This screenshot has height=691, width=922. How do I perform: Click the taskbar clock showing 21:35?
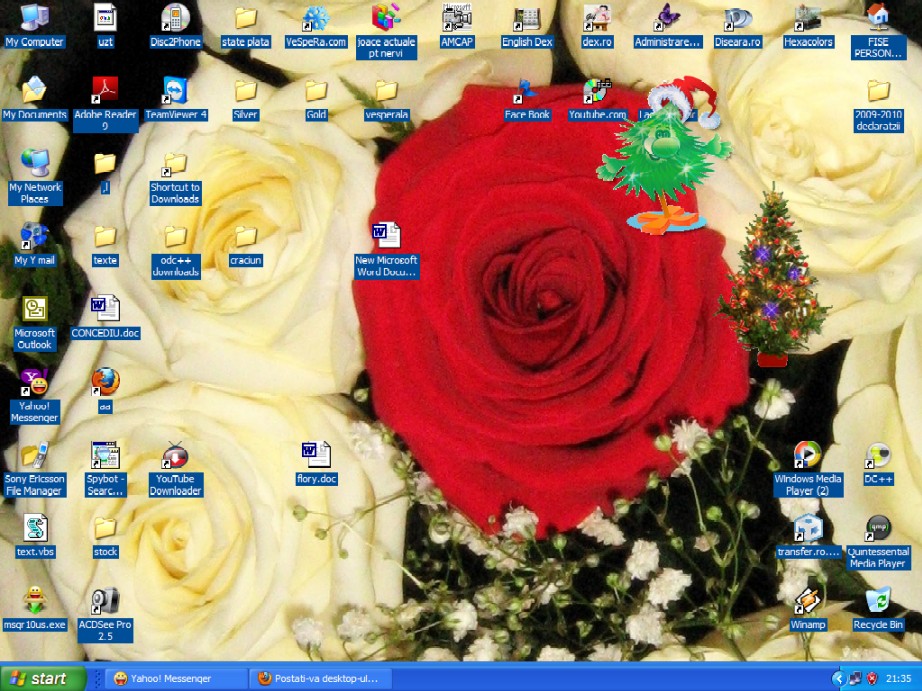point(897,678)
